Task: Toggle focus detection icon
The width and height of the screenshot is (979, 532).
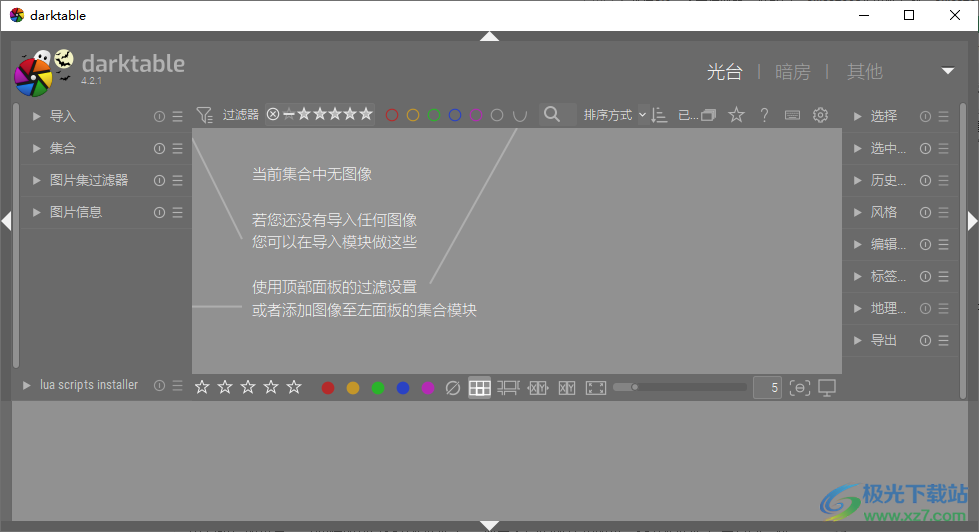Action: point(800,388)
